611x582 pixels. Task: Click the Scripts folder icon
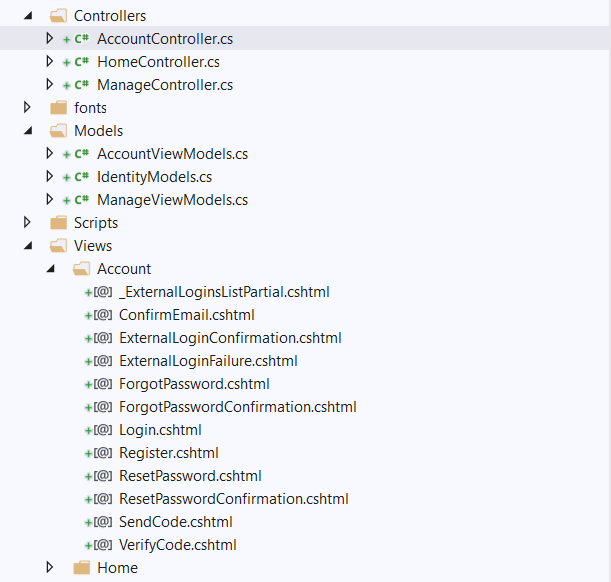click(x=59, y=223)
